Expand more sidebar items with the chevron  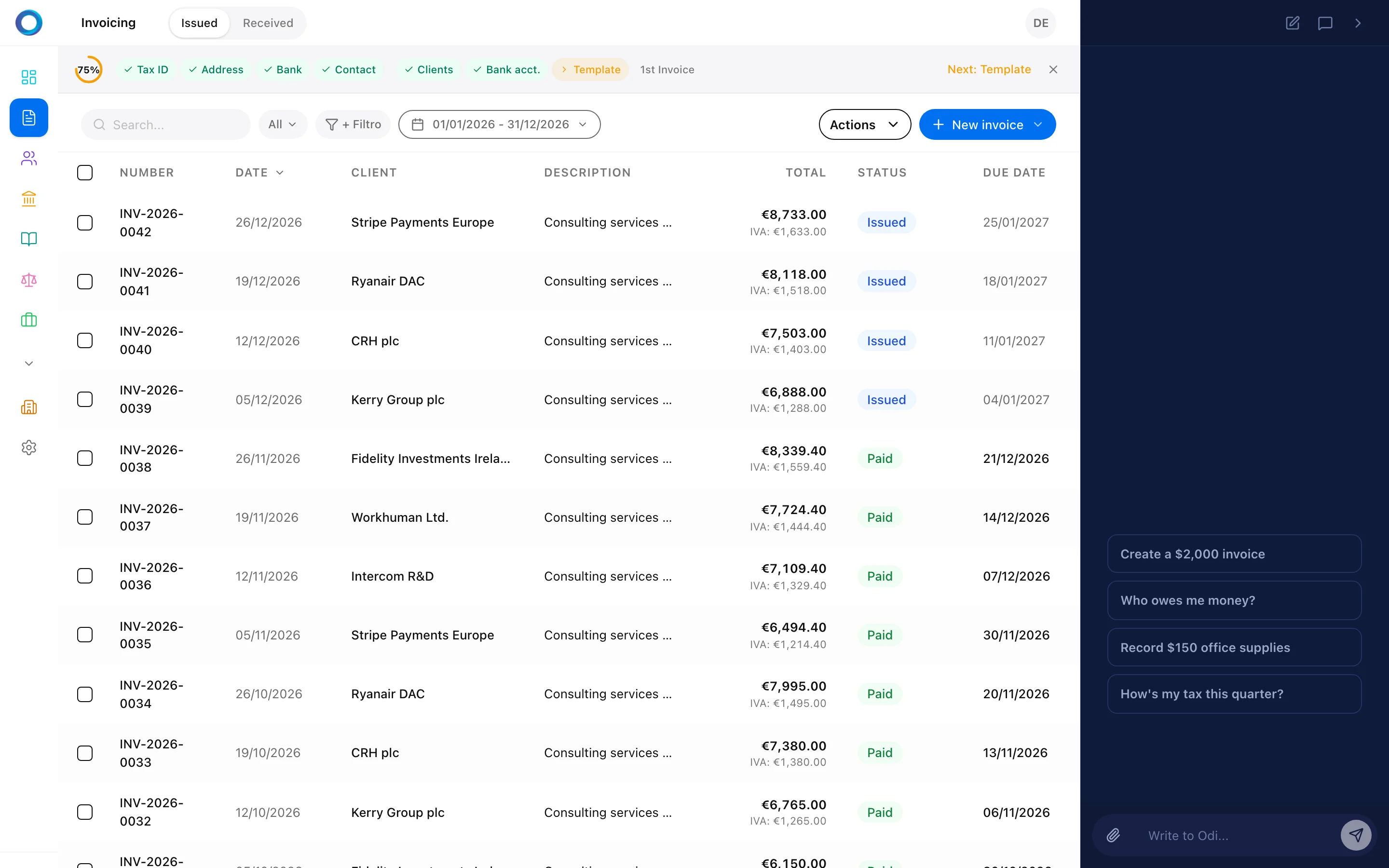[x=28, y=363]
